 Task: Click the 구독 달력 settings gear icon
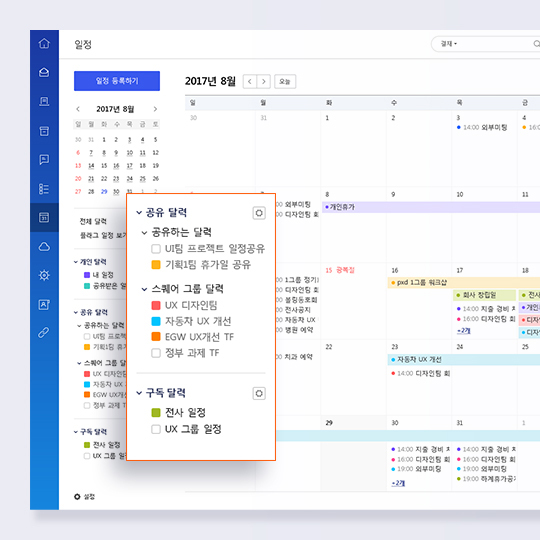point(259,393)
